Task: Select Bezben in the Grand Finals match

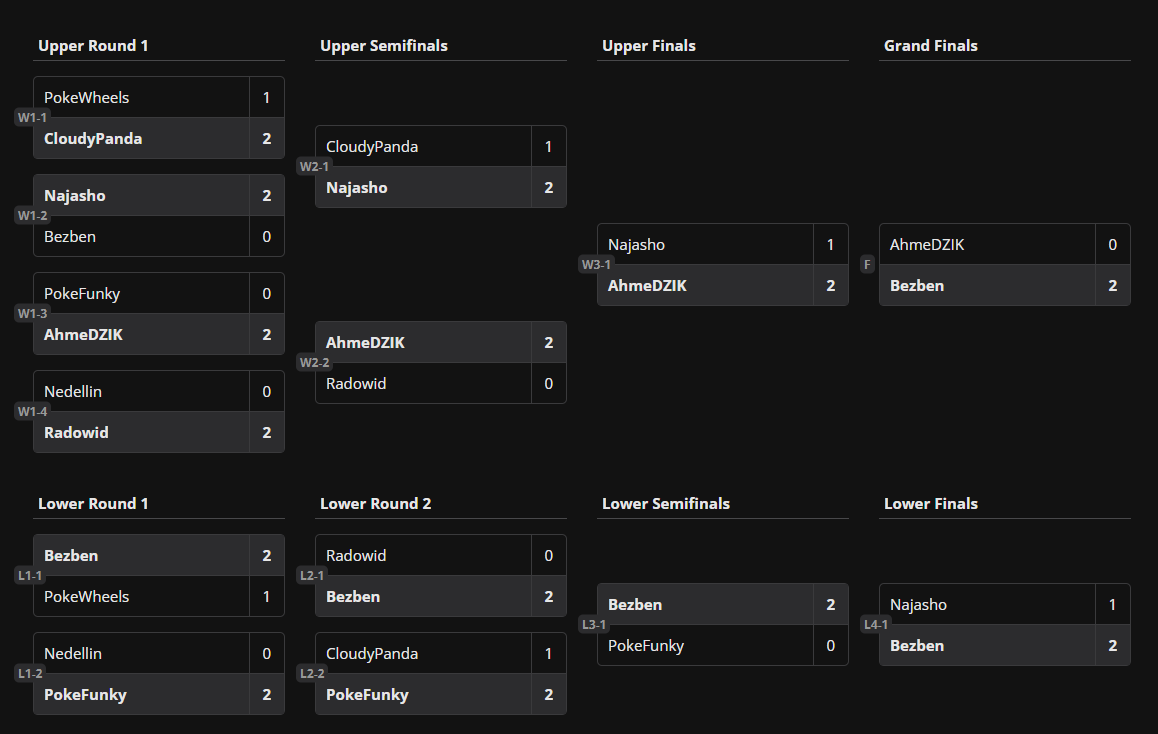Action: click(x=917, y=286)
